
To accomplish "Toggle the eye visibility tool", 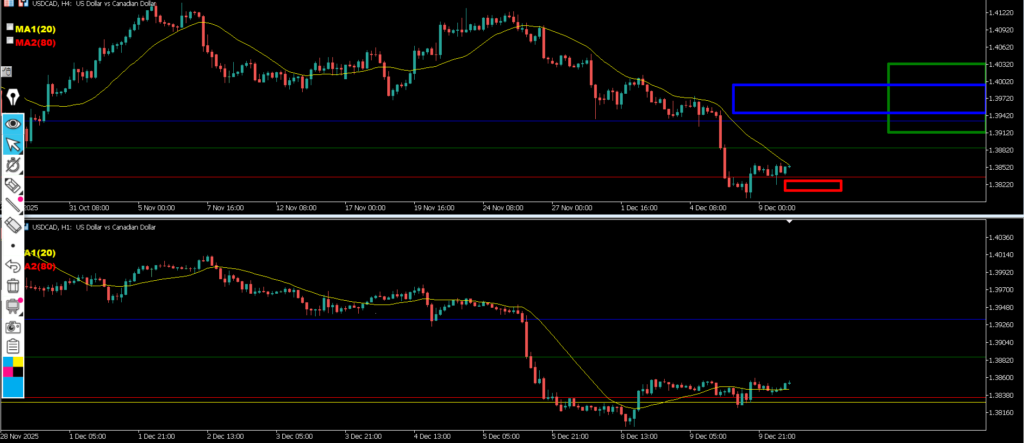I will click(x=13, y=123).
